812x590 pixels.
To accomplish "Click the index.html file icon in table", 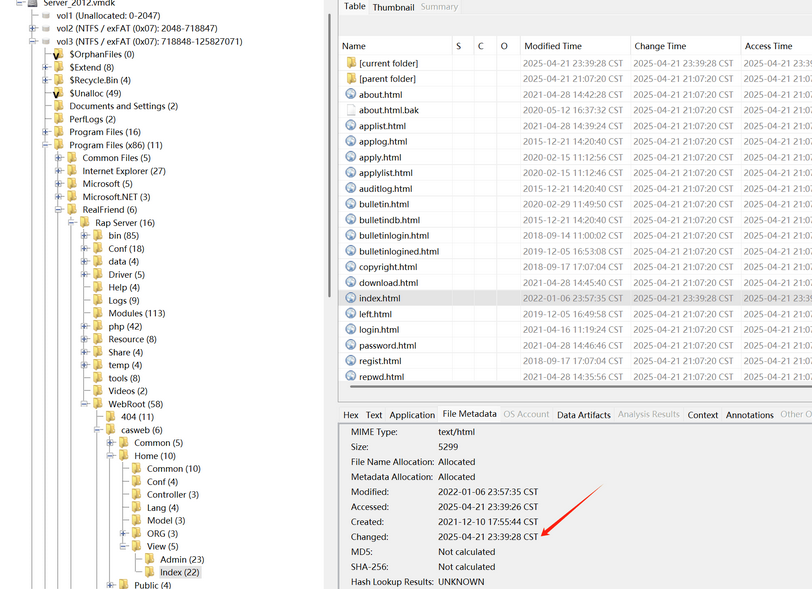I will tap(350, 298).
